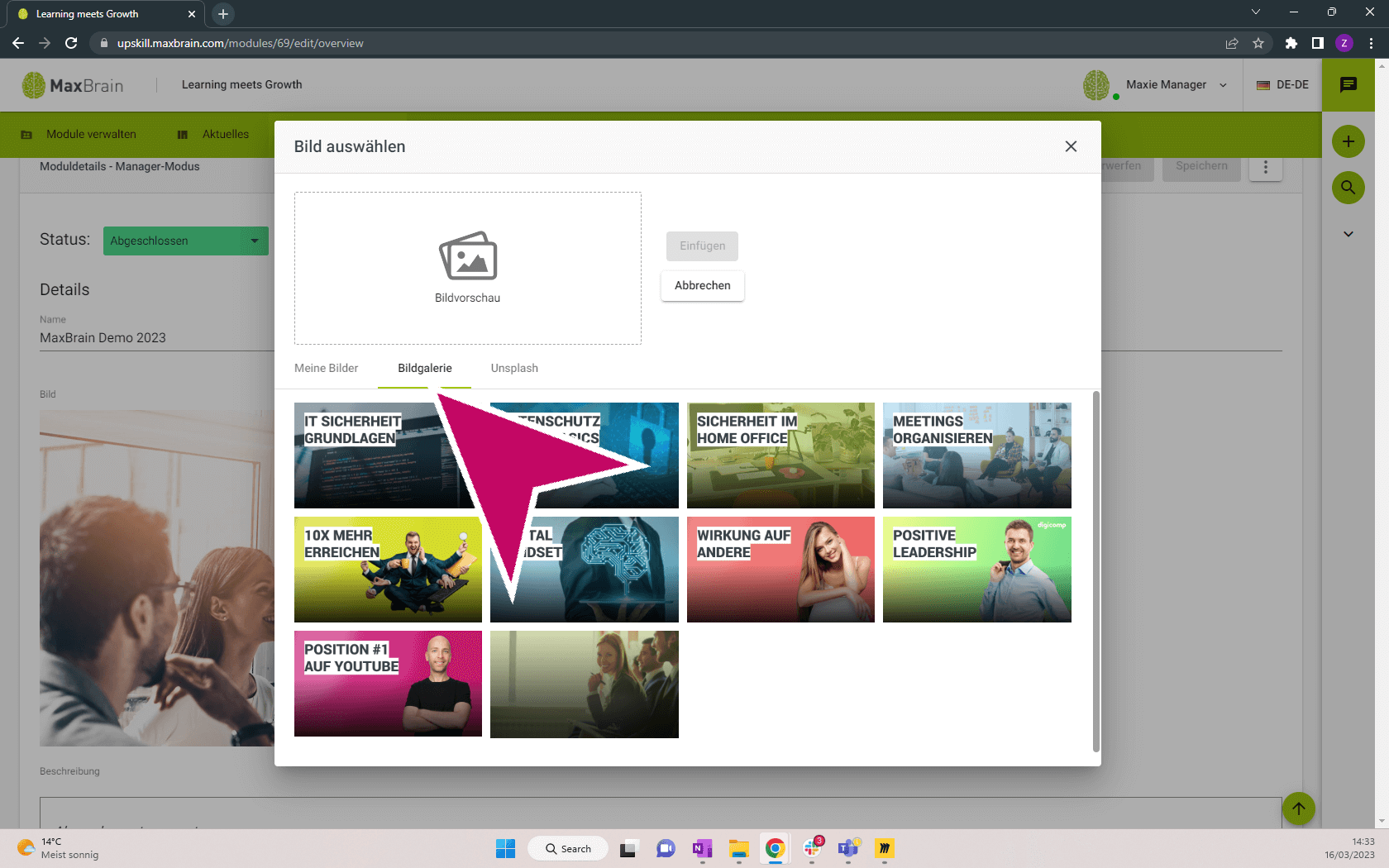
Task: Share this page via the share icon
Action: 1232,43
